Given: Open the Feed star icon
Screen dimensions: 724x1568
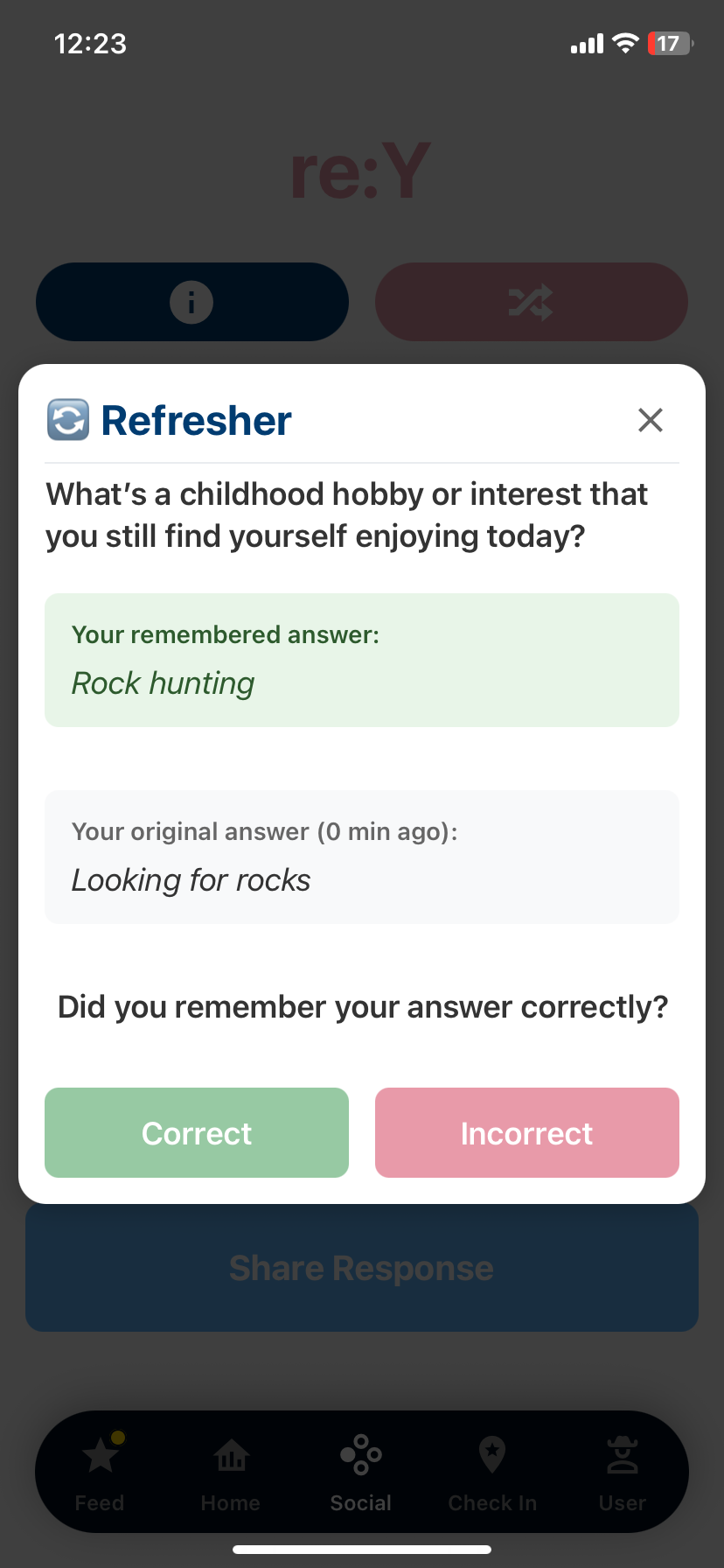Looking at the screenshot, I should (x=99, y=1457).
